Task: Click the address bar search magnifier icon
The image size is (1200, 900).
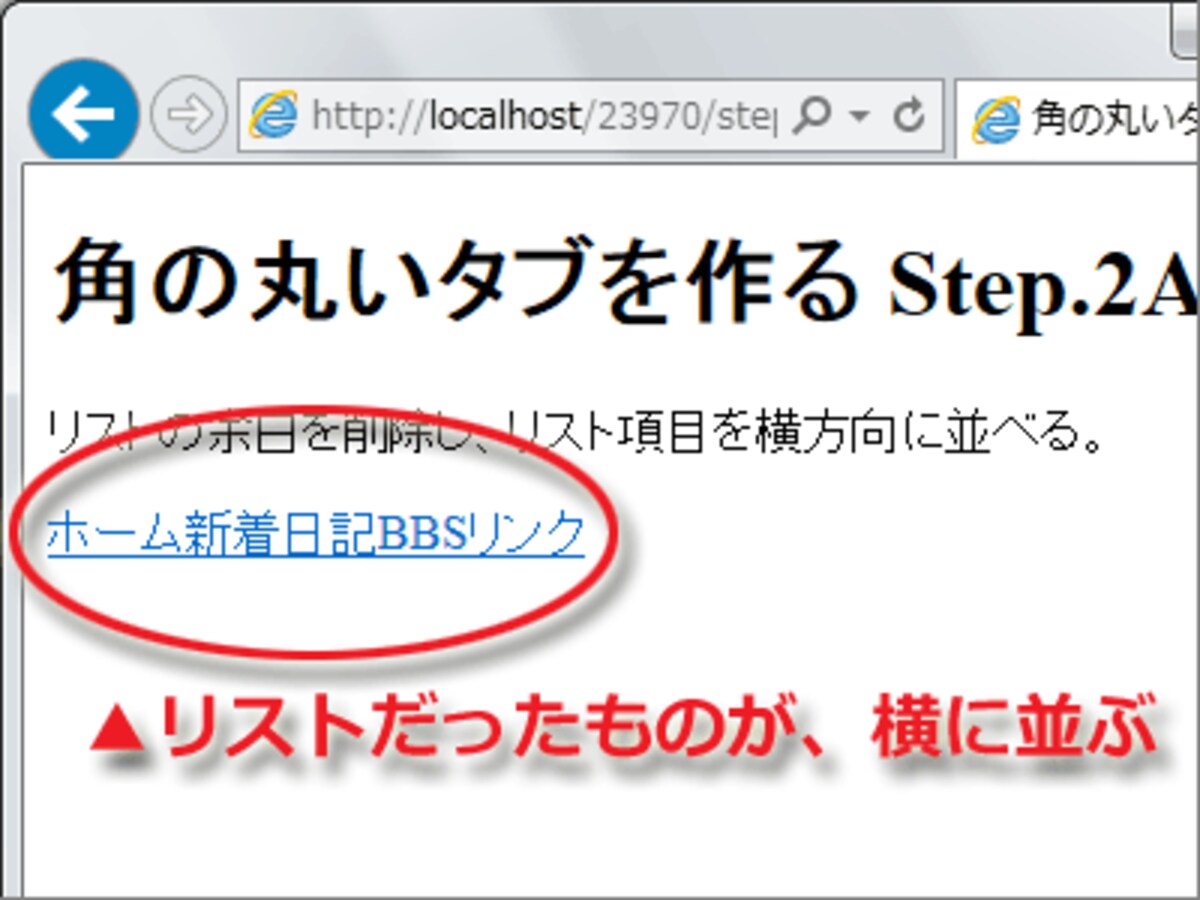Action: 812,117
